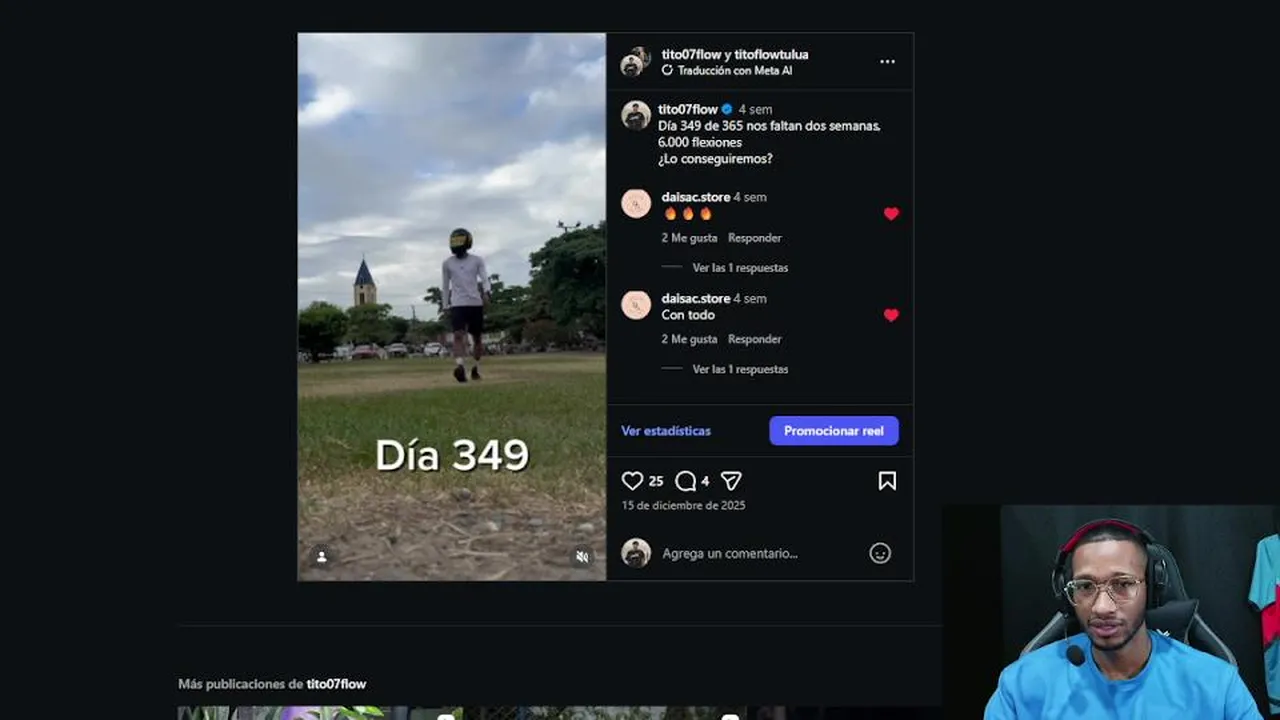Open daisac.store avatar on 'Con todo' comment

636,304
